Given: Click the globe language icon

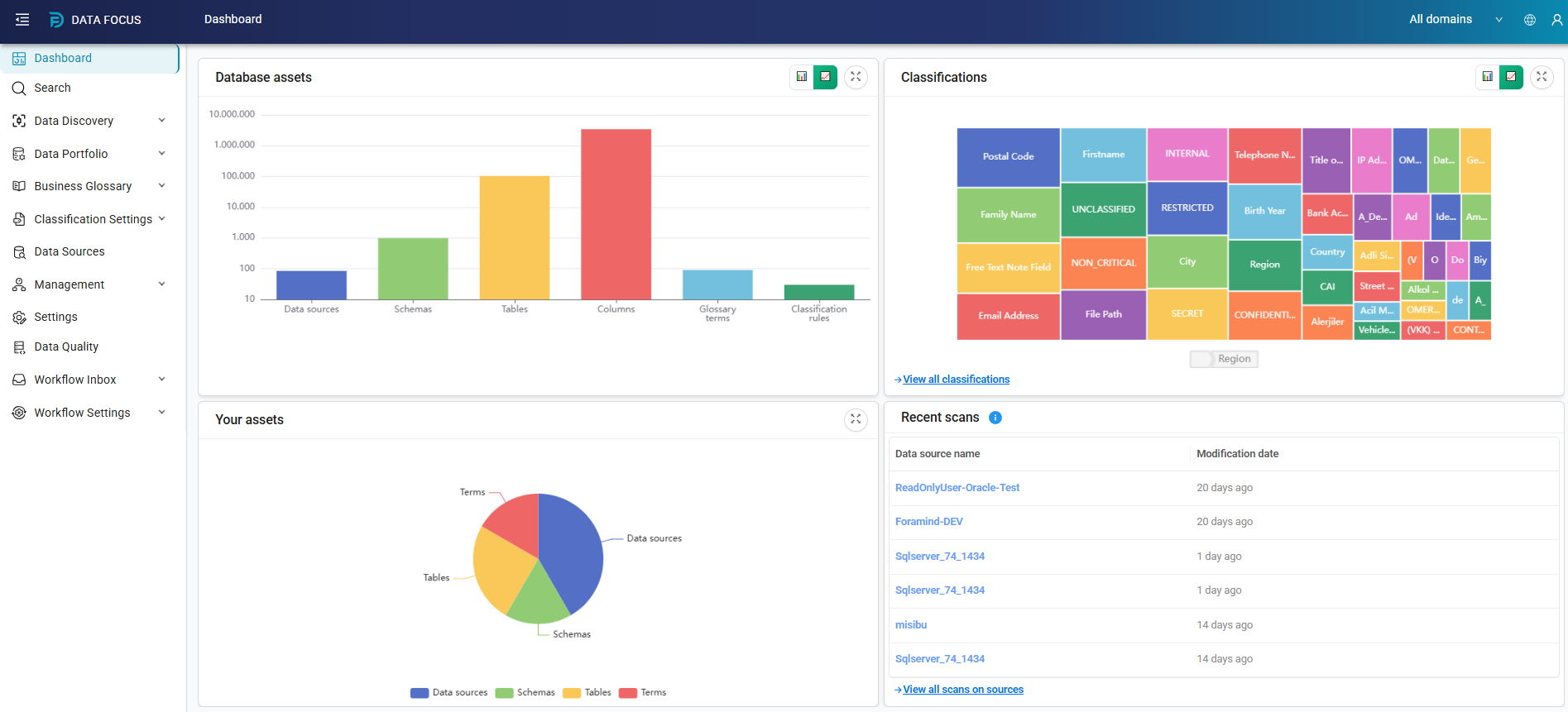Looking at the screenshot, I should tap(1530, 20).
